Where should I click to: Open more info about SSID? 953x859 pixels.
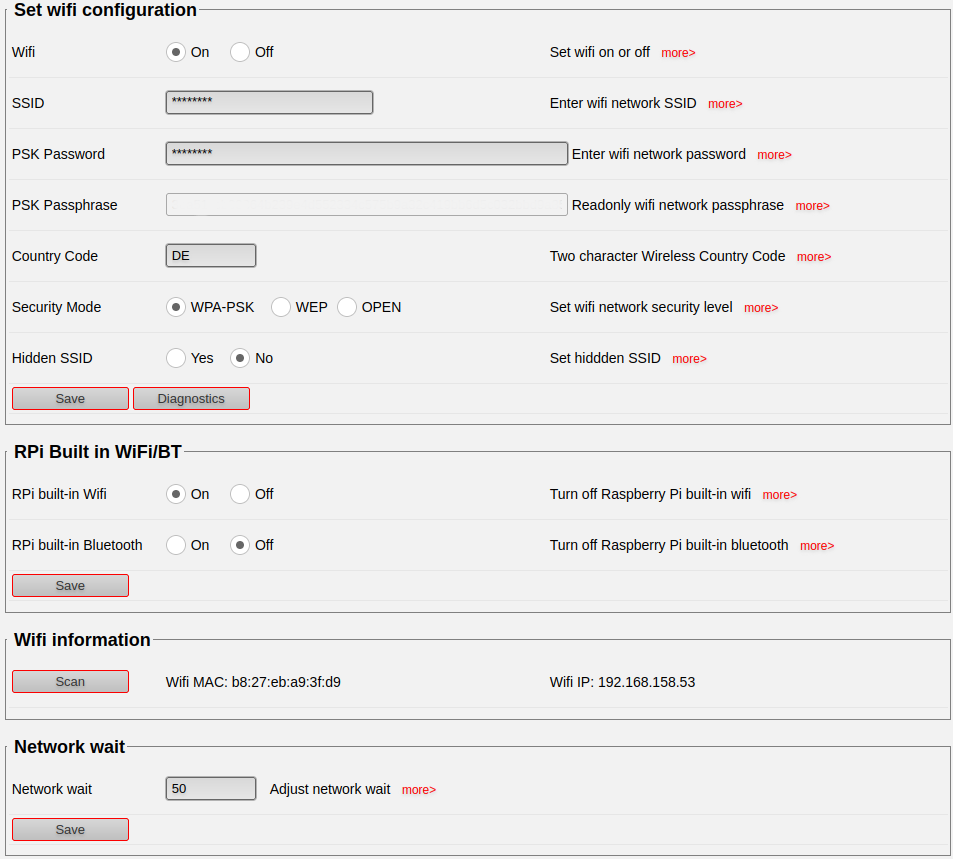(x=725, y=103)
